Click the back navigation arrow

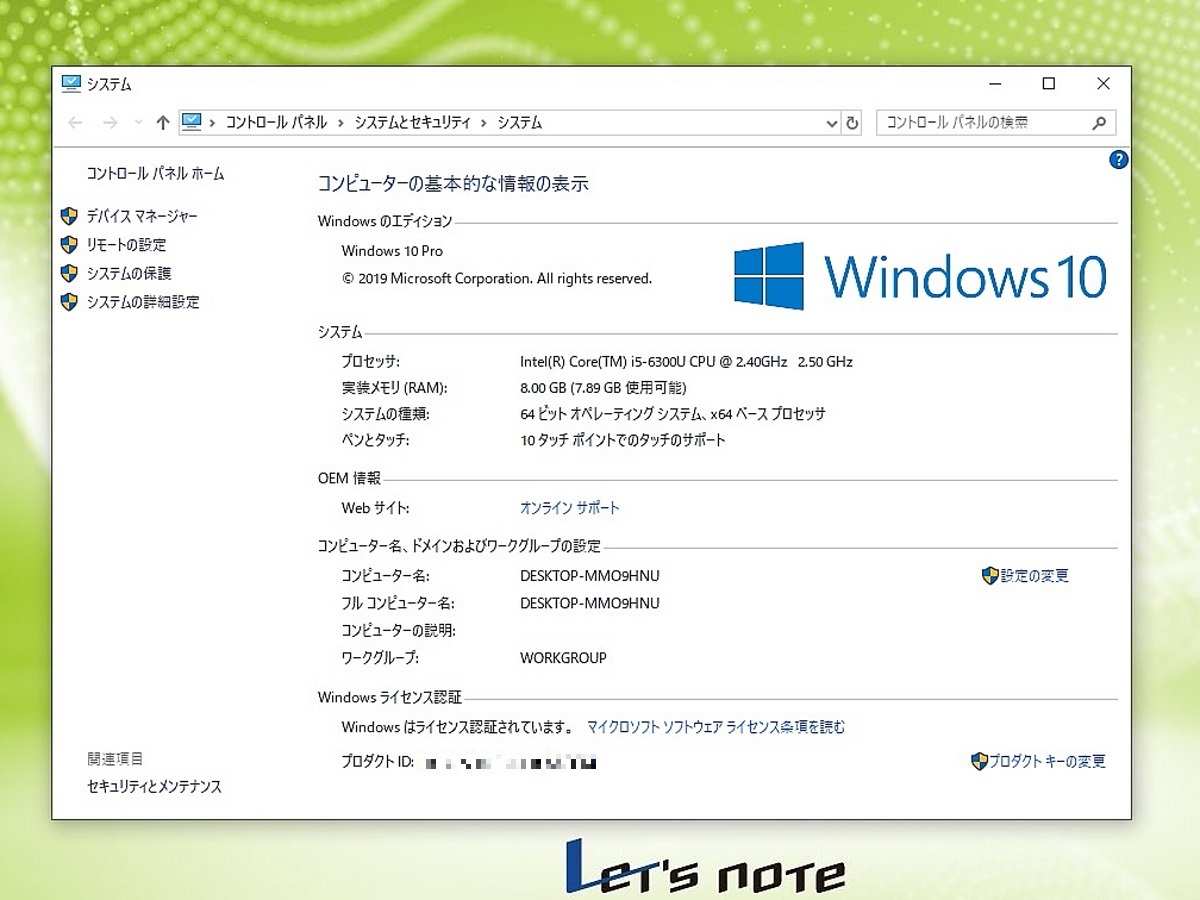(75, 123)
